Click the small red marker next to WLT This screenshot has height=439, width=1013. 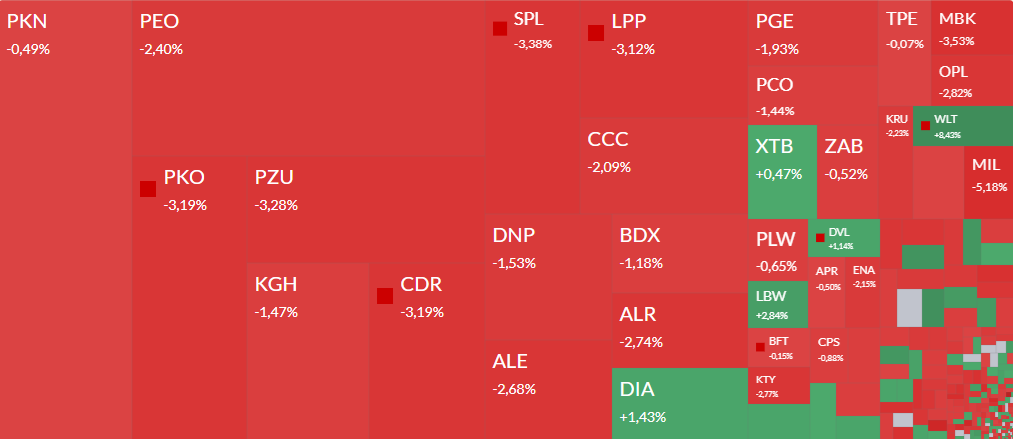coord(925,125)
